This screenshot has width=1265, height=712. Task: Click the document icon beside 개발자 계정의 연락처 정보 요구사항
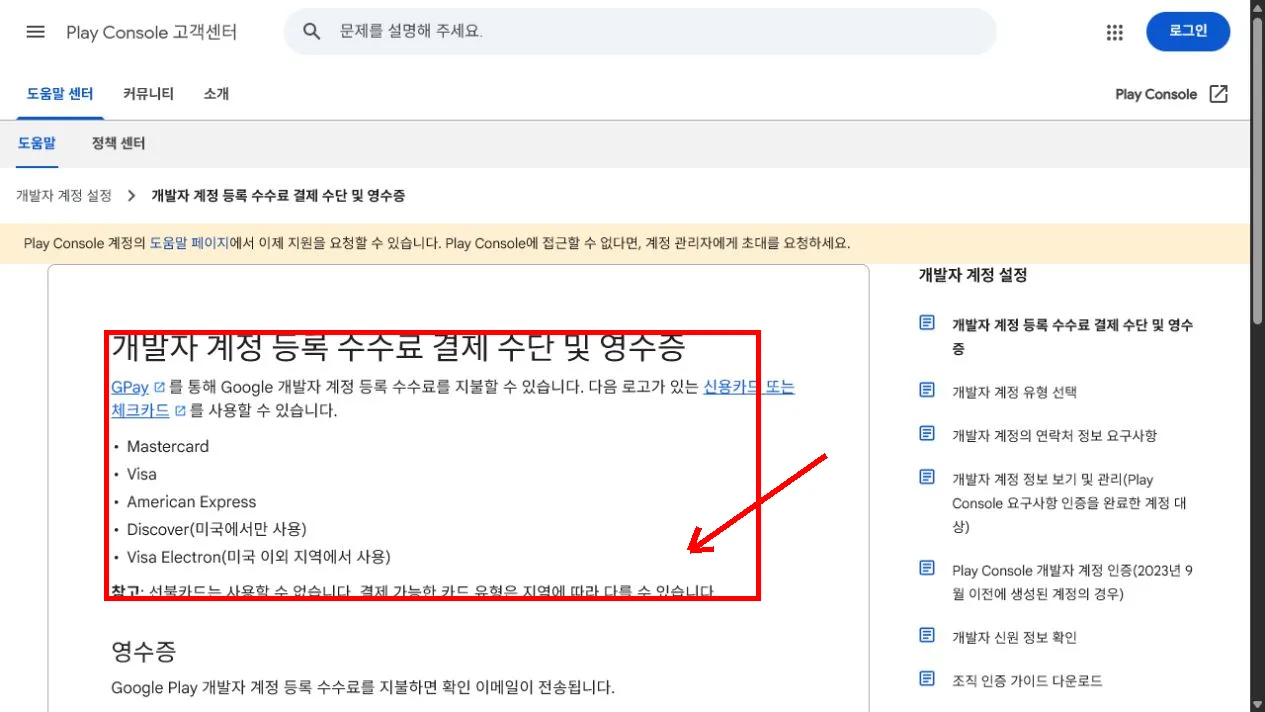pyautogui.click(x=927, y=434)
